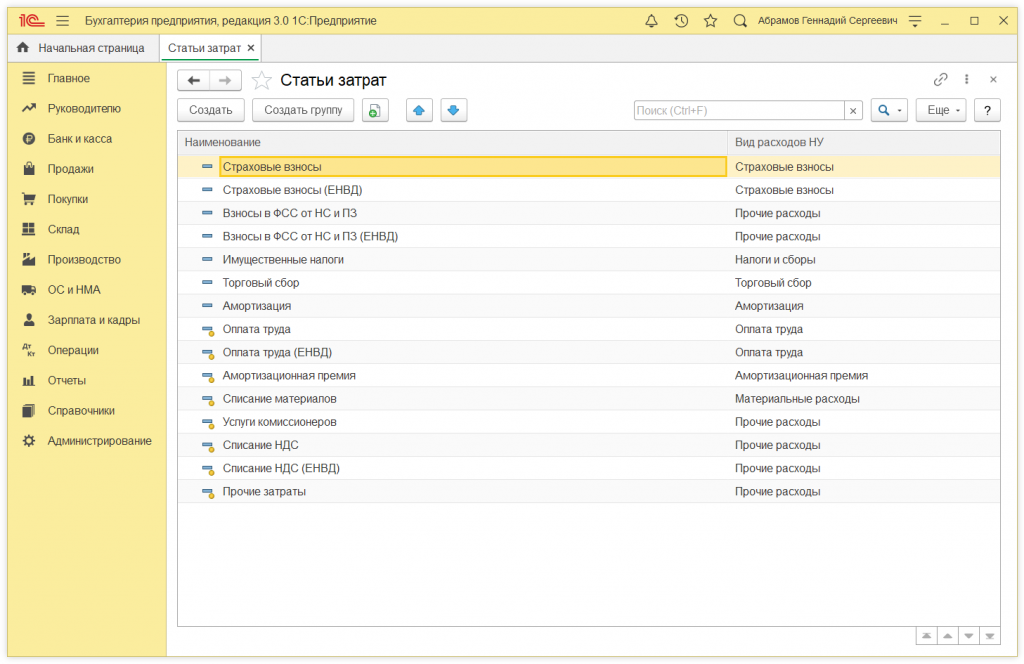Click the notifications bell icon

tap(652, 20)
